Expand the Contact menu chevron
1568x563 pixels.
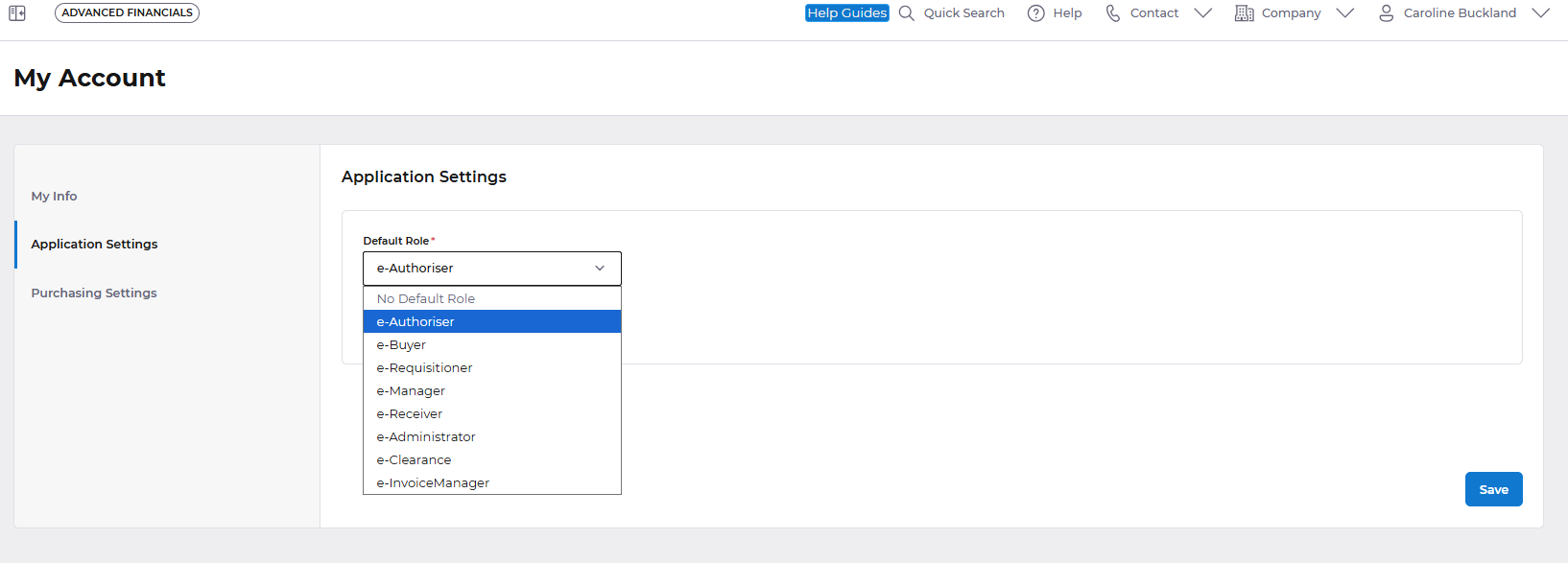tap(1202, 13)
